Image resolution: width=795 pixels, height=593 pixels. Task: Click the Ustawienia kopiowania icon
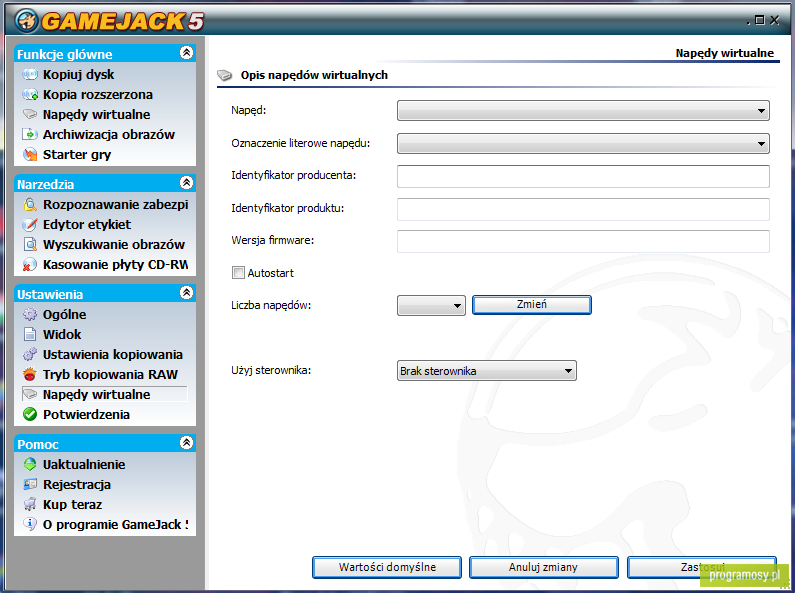[30, 355]
